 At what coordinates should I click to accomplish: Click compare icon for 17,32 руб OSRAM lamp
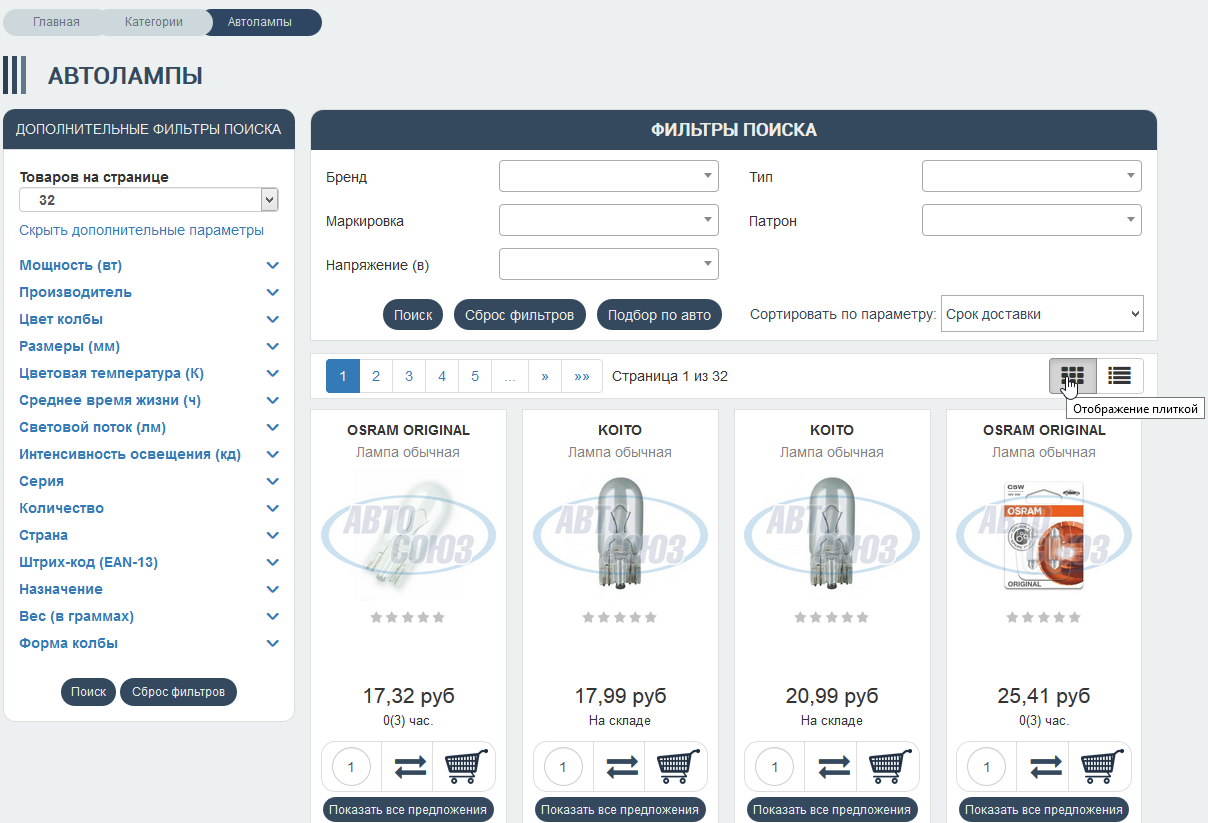tap(408, 767)
